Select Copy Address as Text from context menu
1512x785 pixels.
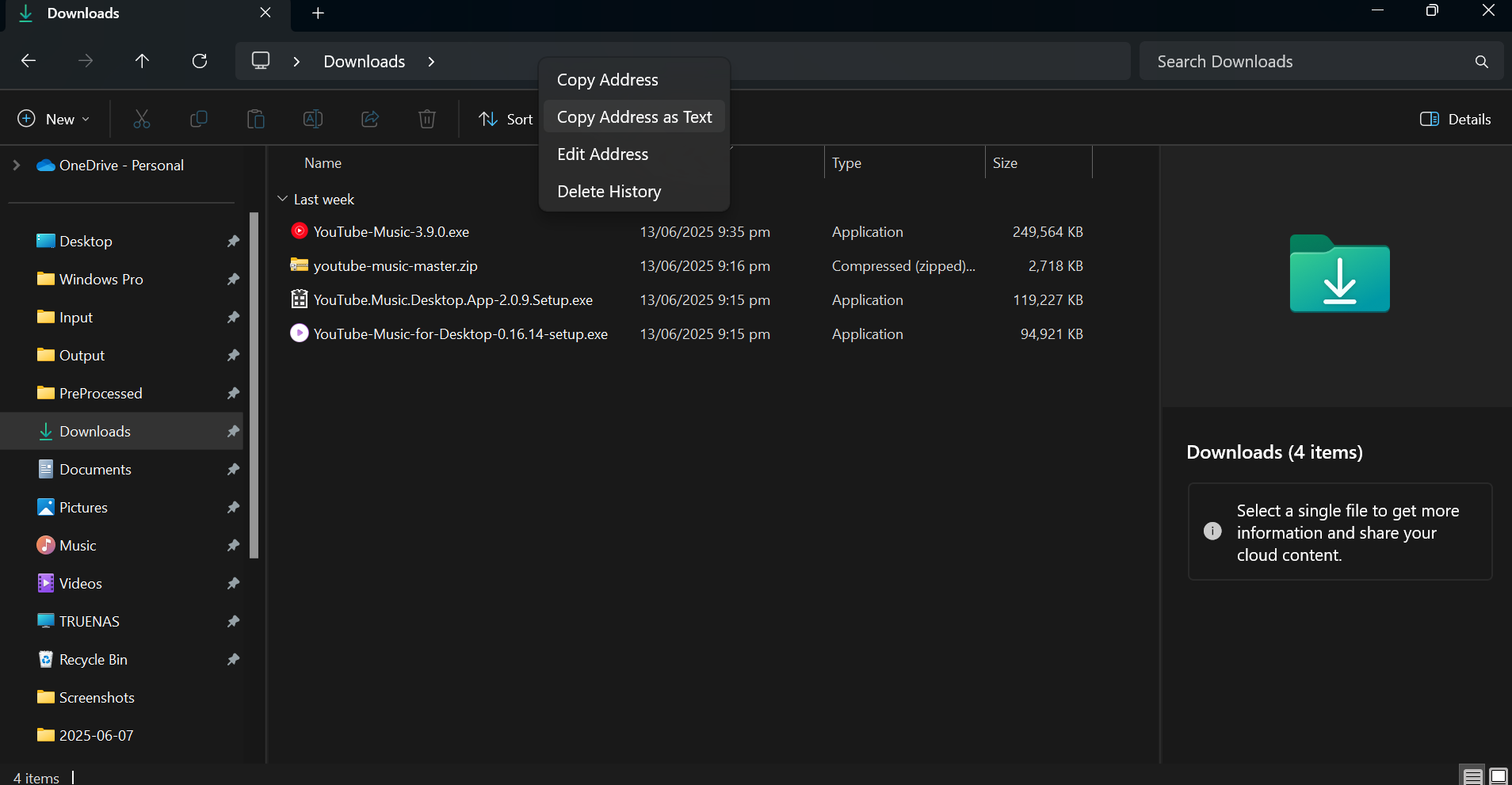[634, 116]
